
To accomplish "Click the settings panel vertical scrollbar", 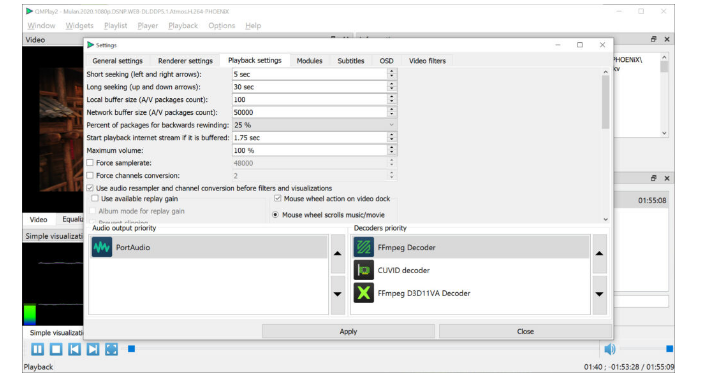I will 605,102.
